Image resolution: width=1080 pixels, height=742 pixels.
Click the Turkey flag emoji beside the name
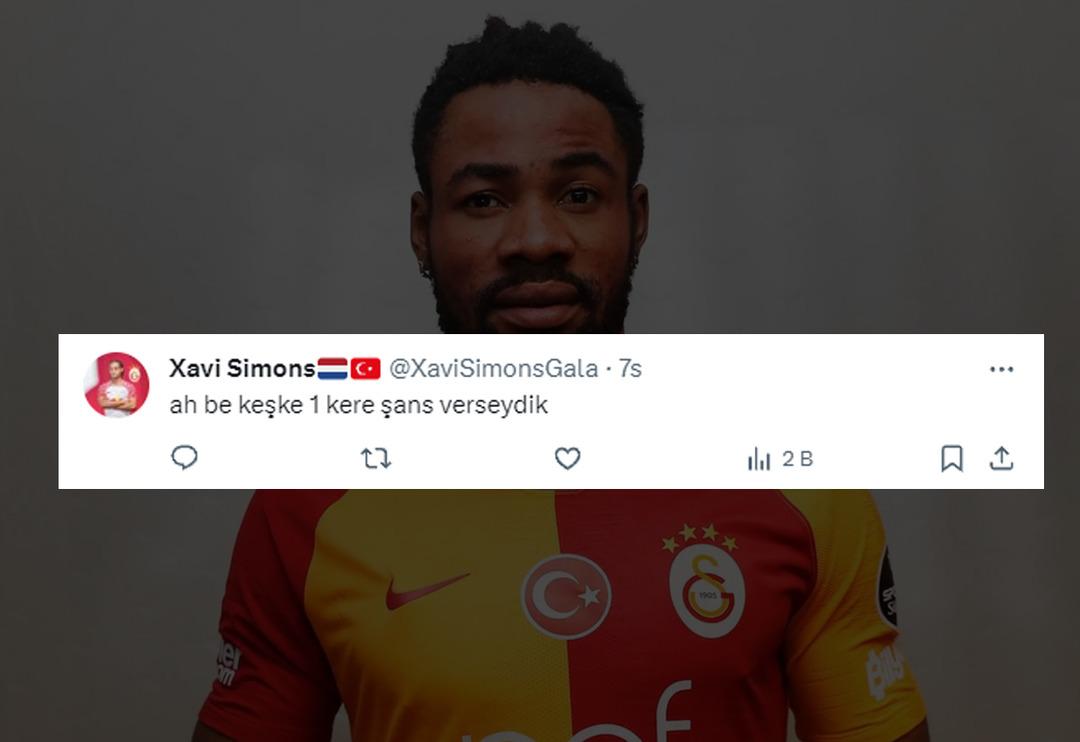pos(365,369)
